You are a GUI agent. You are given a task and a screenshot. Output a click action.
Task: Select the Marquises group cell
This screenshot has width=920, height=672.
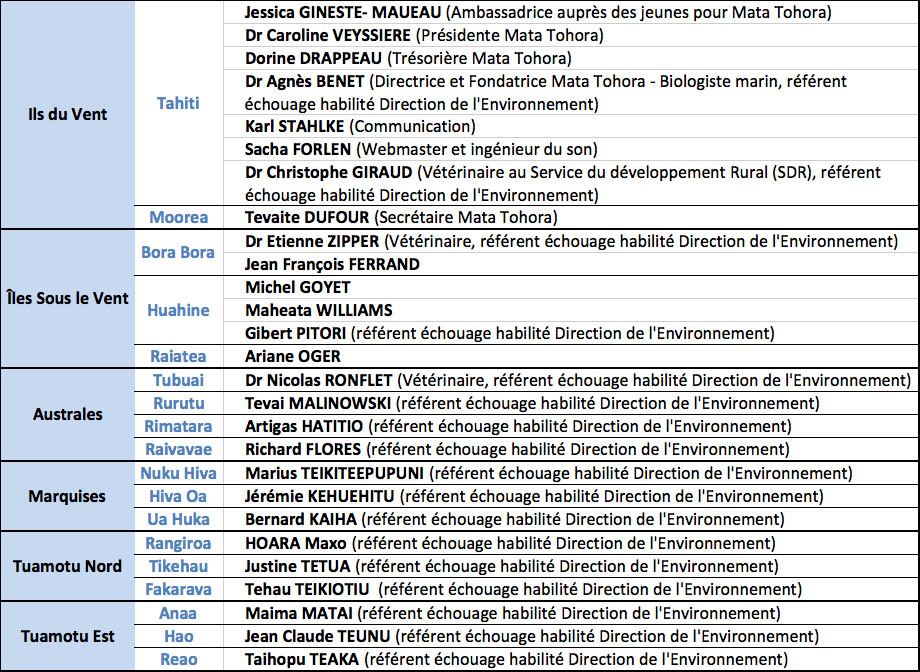click(x=67, y=497)
